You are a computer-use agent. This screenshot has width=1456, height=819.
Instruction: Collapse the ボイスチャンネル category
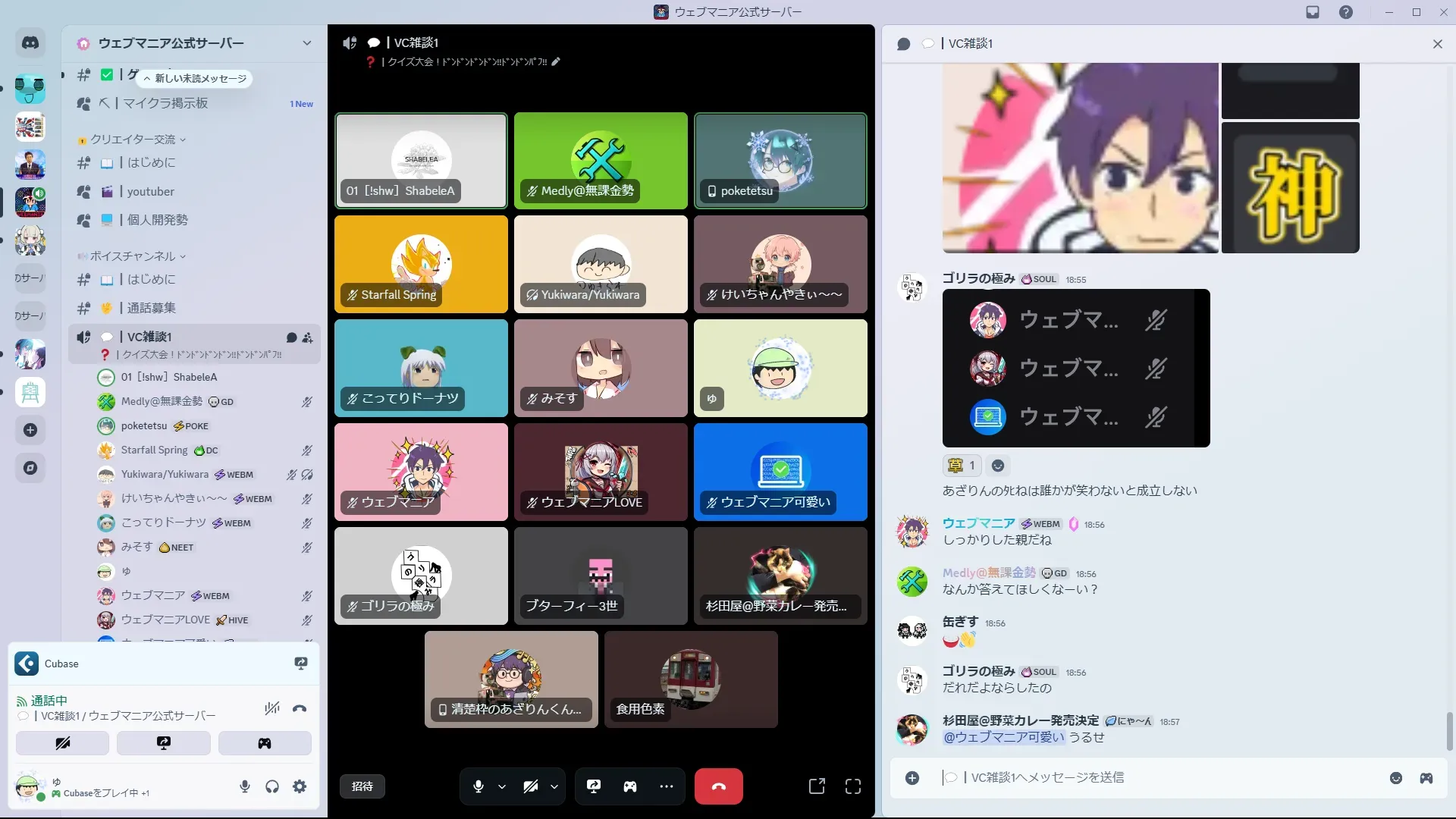pyautogui.click(x=133, y=256)
